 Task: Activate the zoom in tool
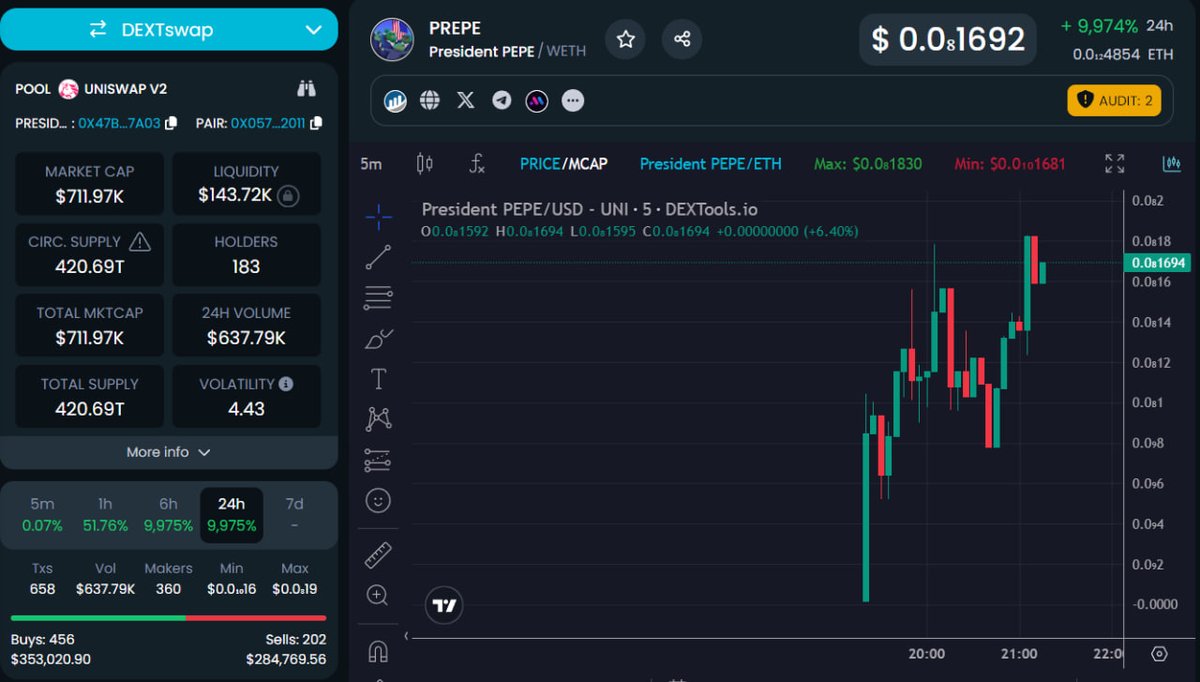[378, 595]
